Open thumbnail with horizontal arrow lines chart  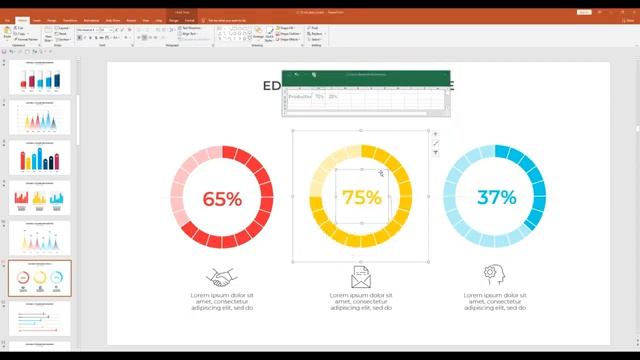click(40, 319)
